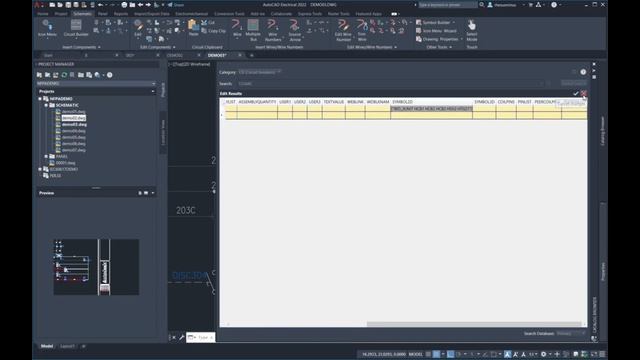
Task: Open the Import/Export Data ribbon tab
Action: (x=151, y=14)
